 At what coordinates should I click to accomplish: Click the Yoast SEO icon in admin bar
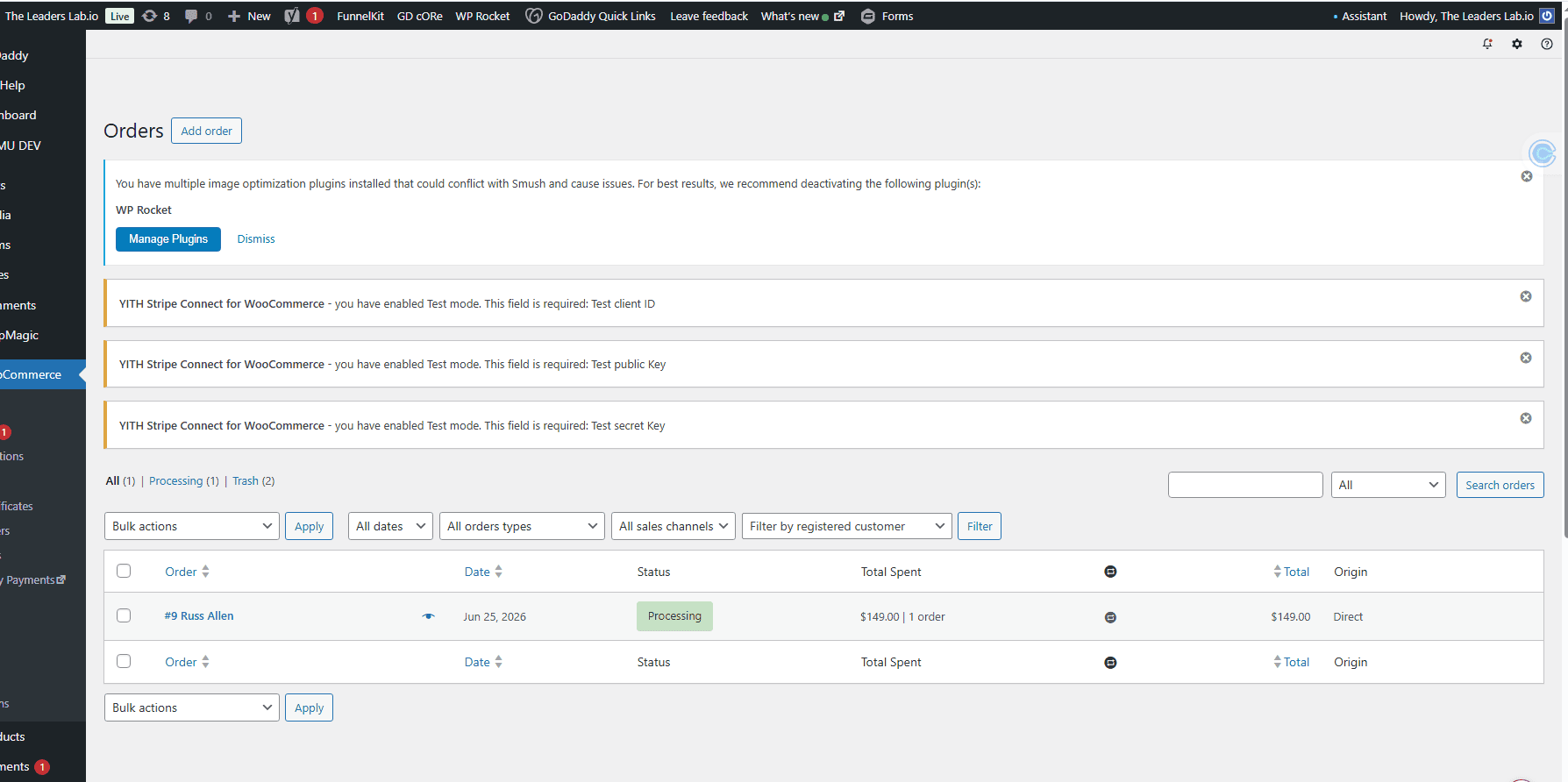pyautogui.click(x=292, y=16)
